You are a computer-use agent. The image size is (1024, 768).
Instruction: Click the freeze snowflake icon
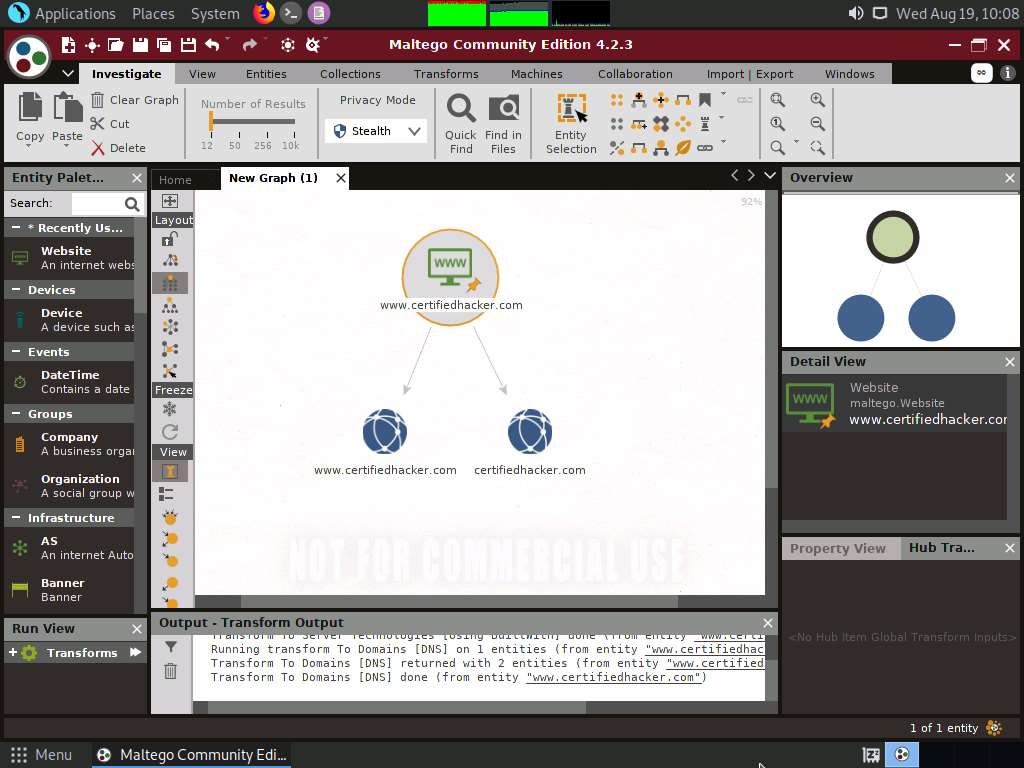tap(170, 409)
